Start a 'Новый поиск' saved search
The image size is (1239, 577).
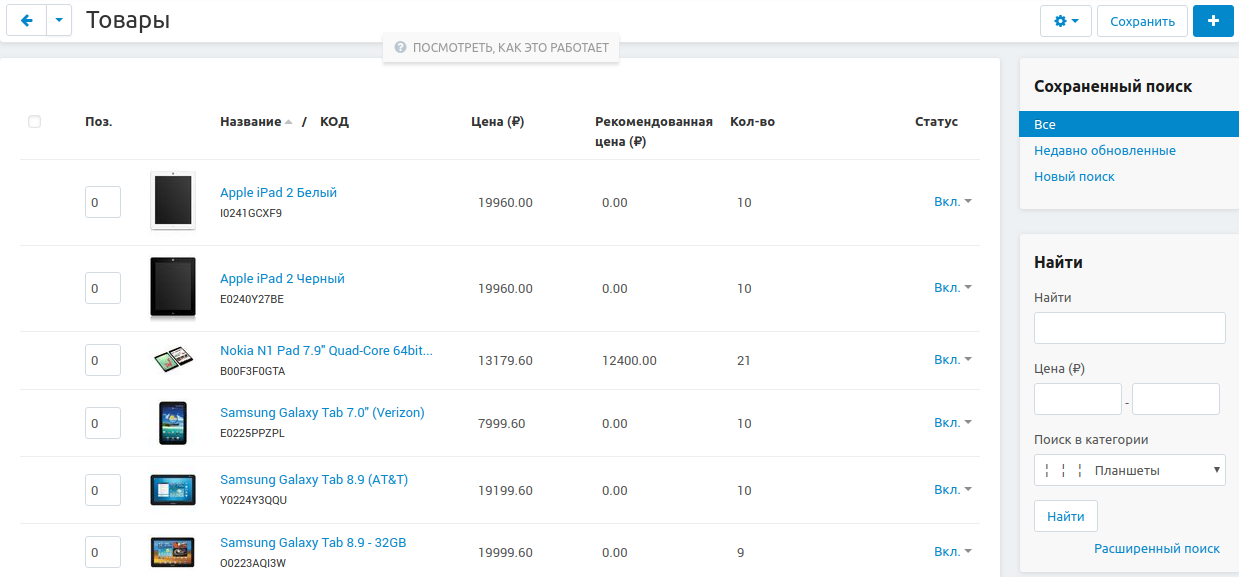pos(1074,177)
